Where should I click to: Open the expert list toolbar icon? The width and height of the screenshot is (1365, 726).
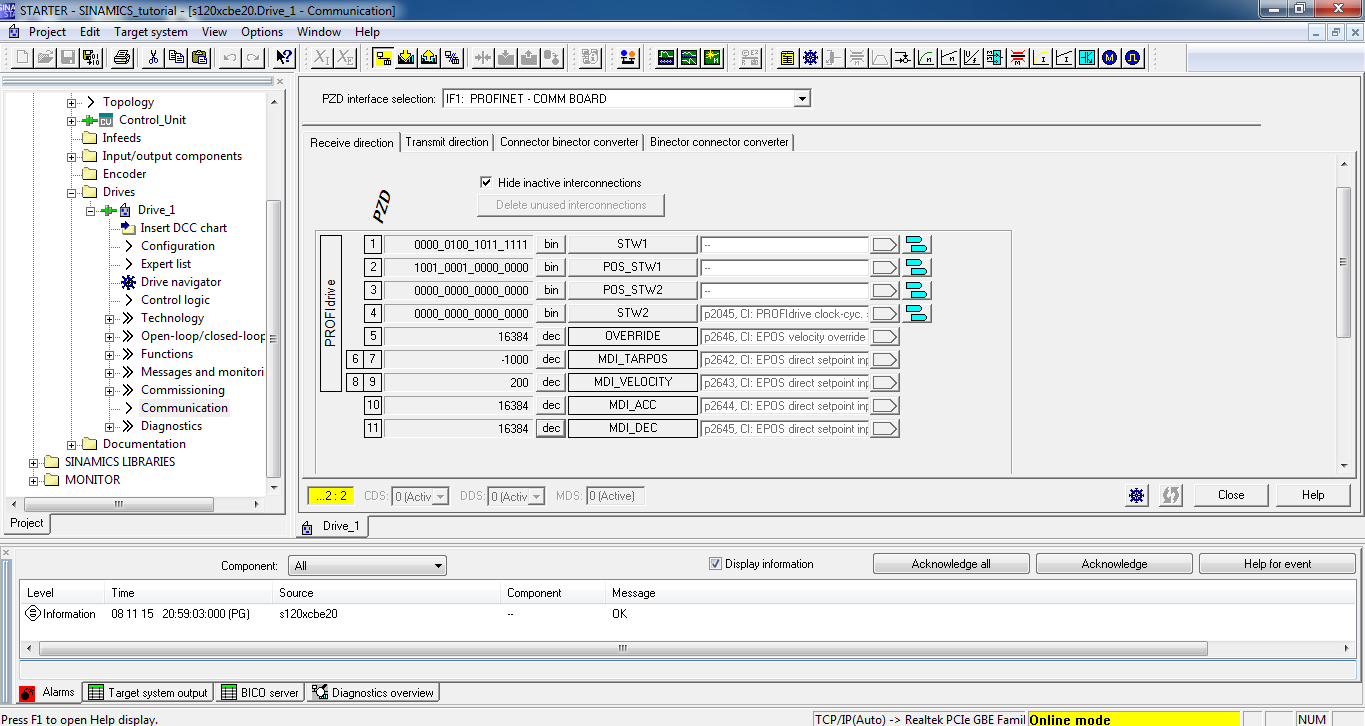click(788, 58)
